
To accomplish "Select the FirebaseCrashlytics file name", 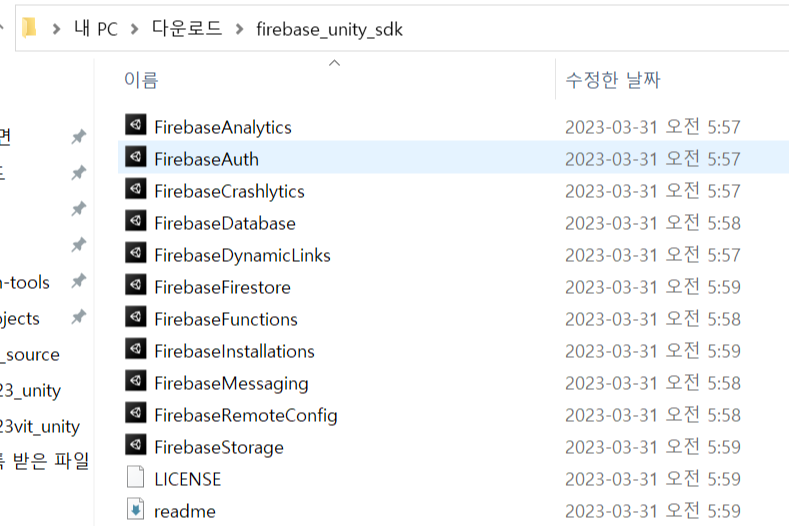I will pyautogui.click(x=229, y=191).
